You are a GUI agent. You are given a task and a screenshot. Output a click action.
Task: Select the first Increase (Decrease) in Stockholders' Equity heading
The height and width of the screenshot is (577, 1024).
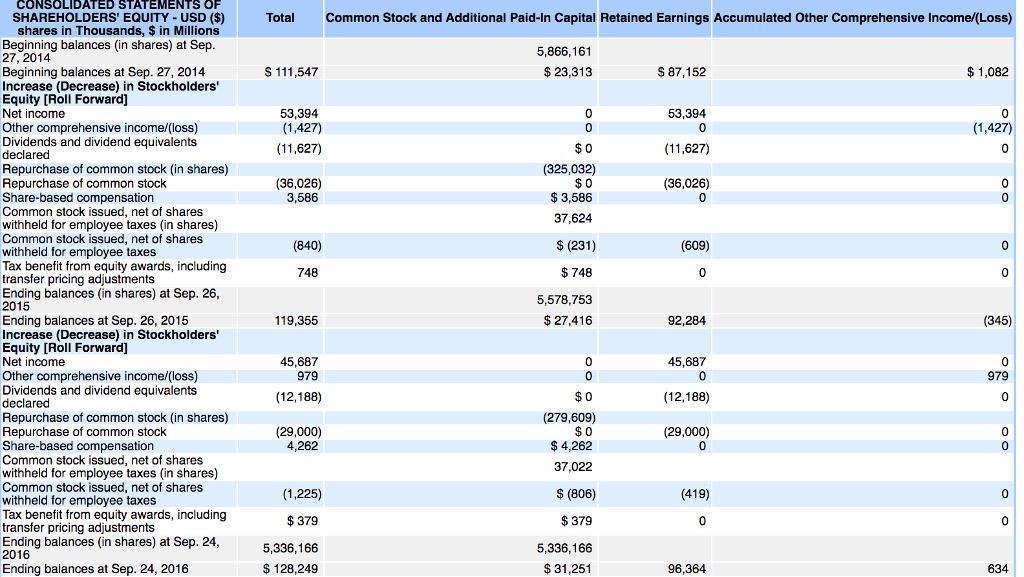[110, 93]
